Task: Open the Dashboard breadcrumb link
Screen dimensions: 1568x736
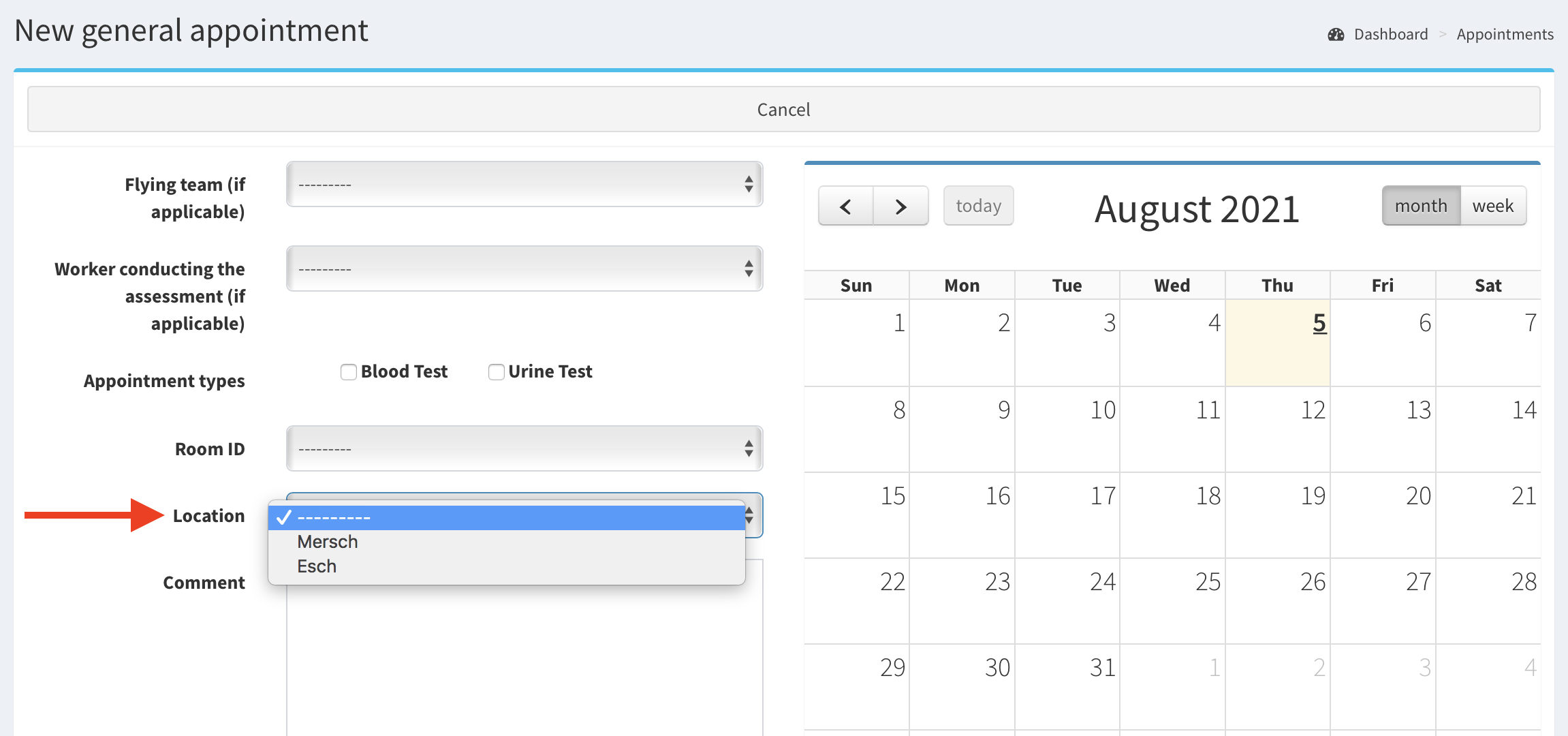Action: point(1390,35)
